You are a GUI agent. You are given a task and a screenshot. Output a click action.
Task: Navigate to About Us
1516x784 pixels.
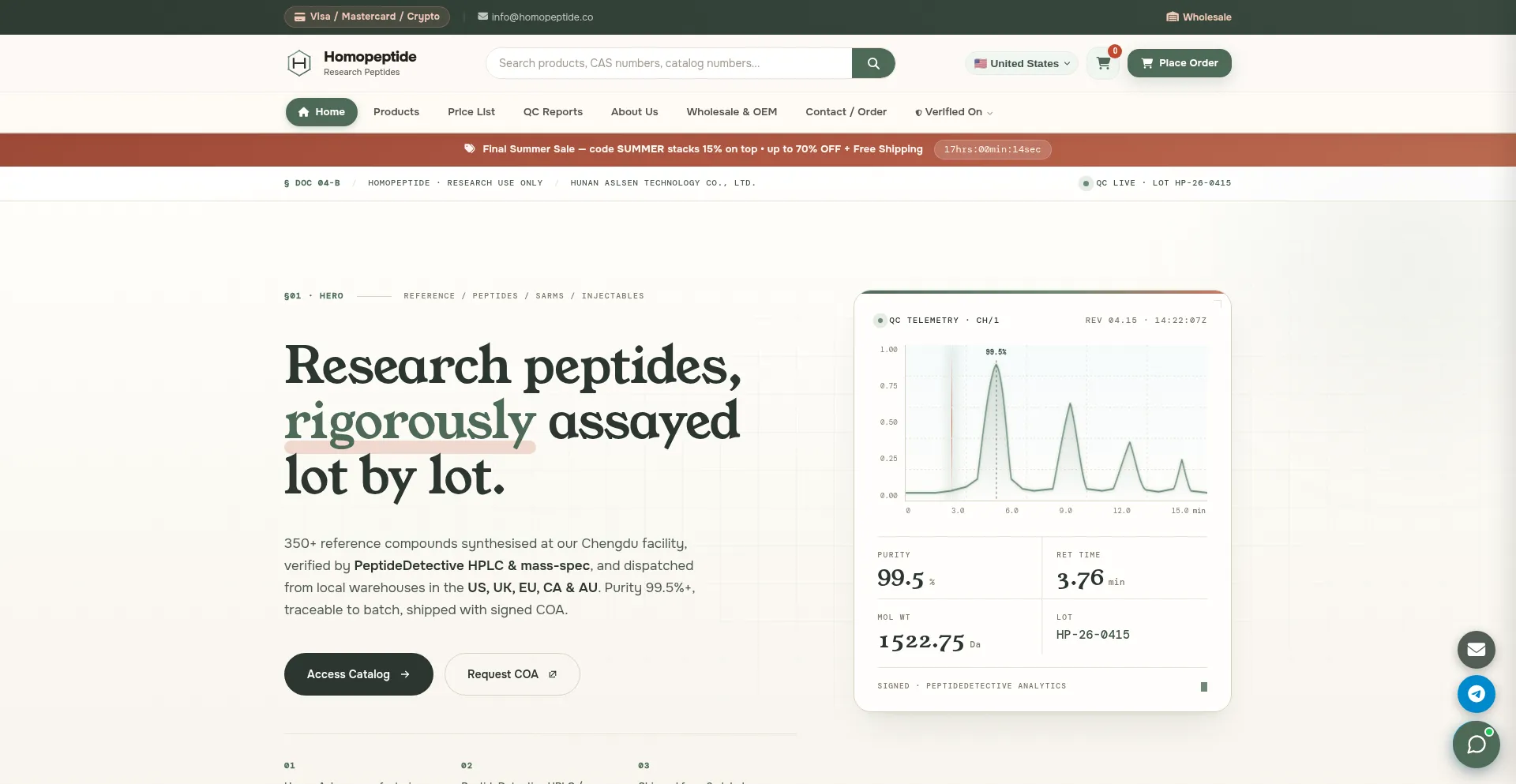635,112
